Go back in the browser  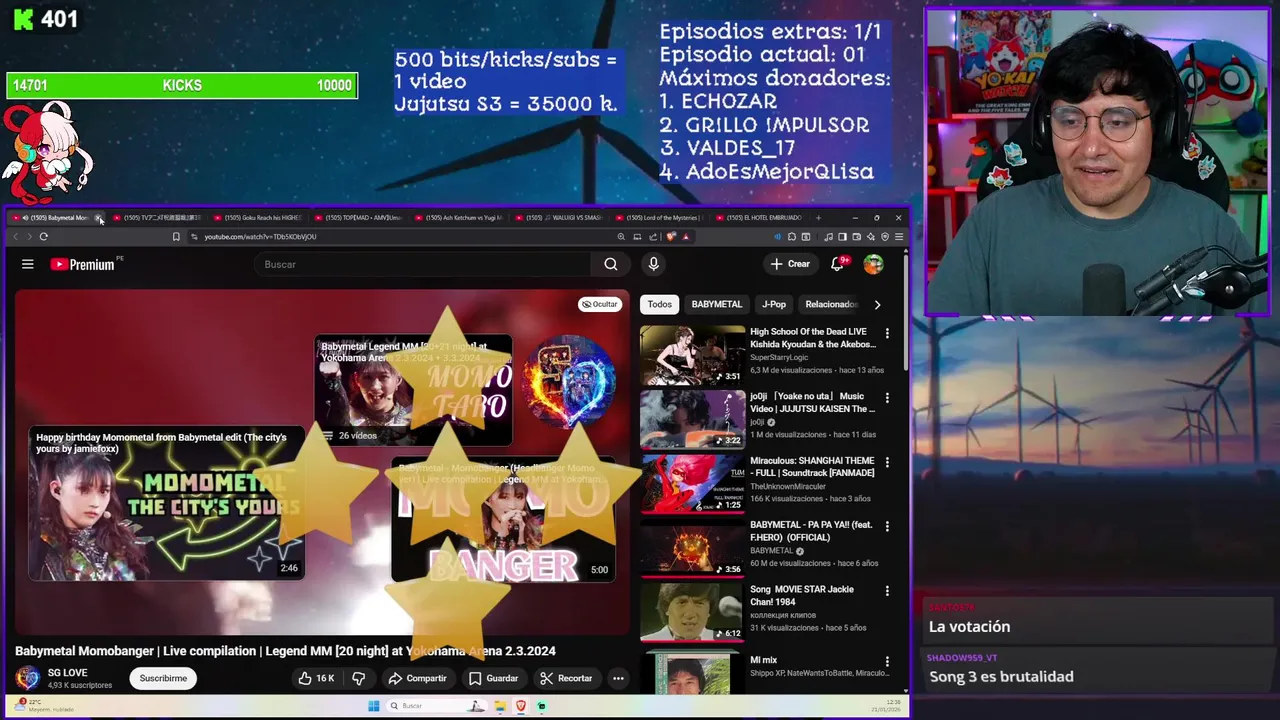click(x=15, y=237)
